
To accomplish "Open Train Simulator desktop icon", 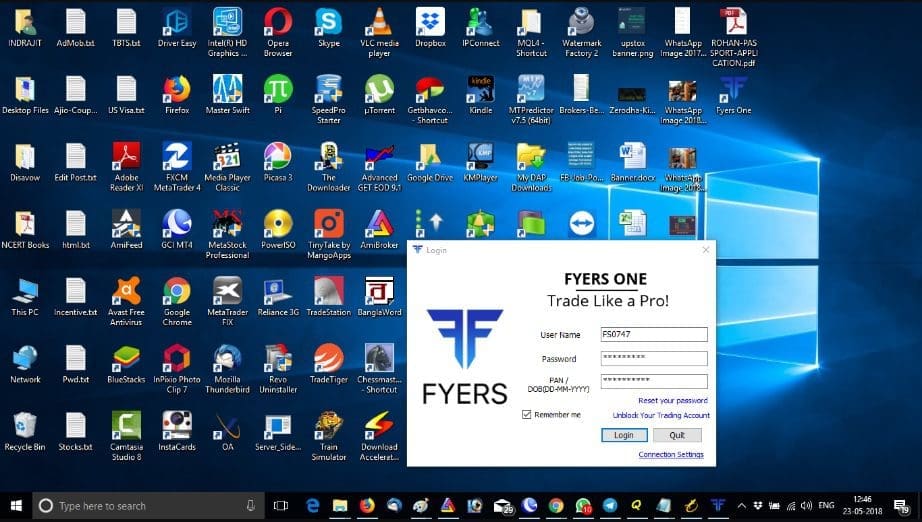I will coord(329,436).
